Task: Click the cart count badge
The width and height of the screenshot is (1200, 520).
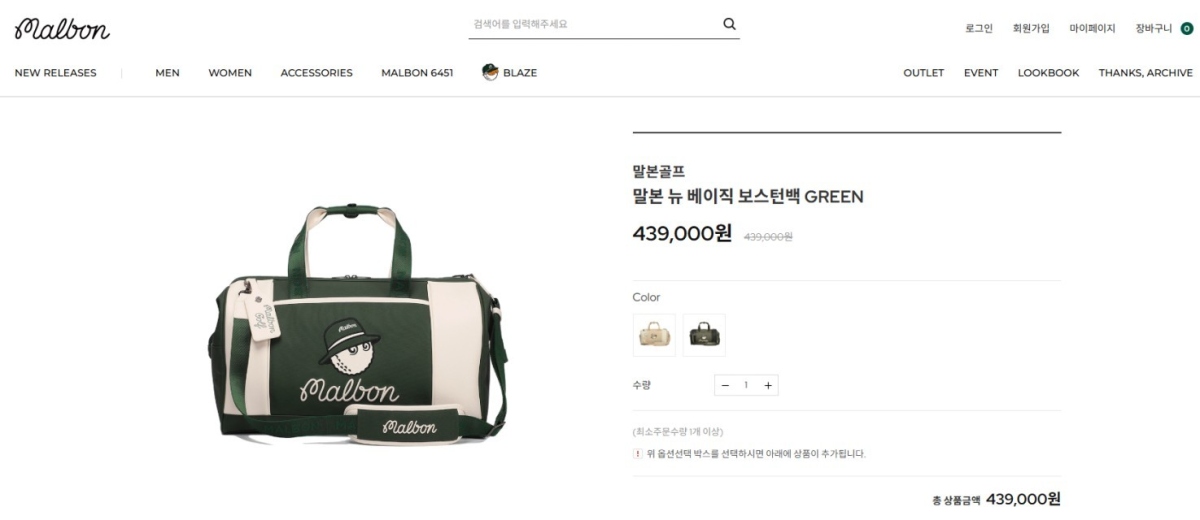Action: [1187, 28]
